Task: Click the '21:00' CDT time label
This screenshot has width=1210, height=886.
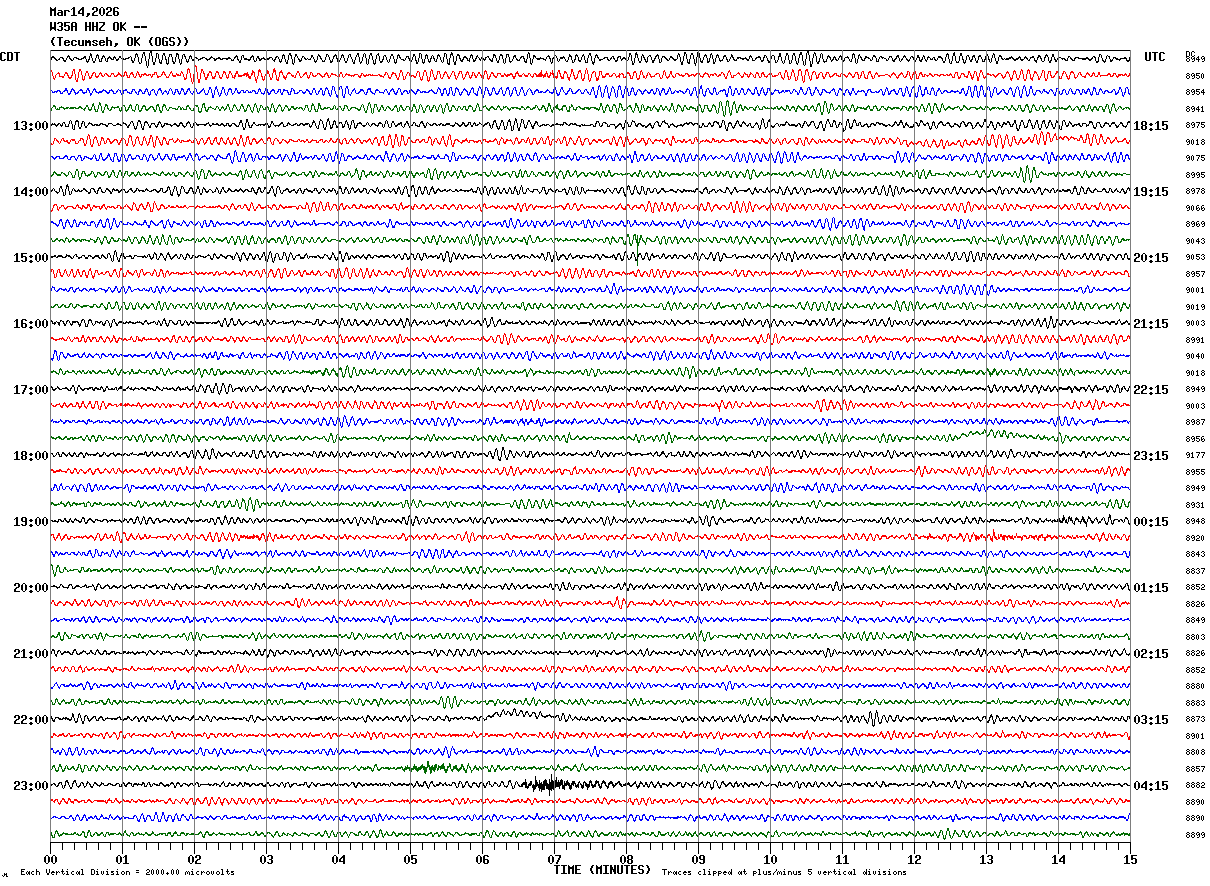Action: pyautogui.click(x=30, y=654)
